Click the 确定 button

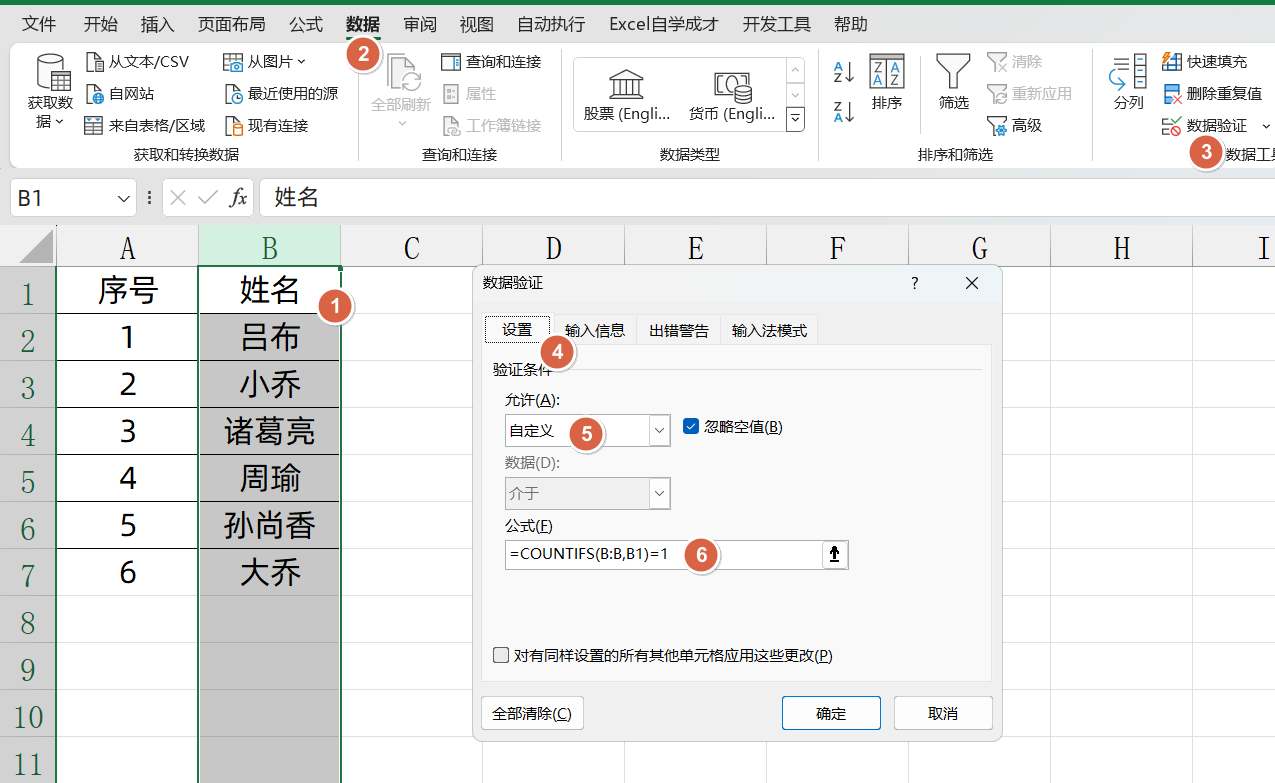(831, 713)
